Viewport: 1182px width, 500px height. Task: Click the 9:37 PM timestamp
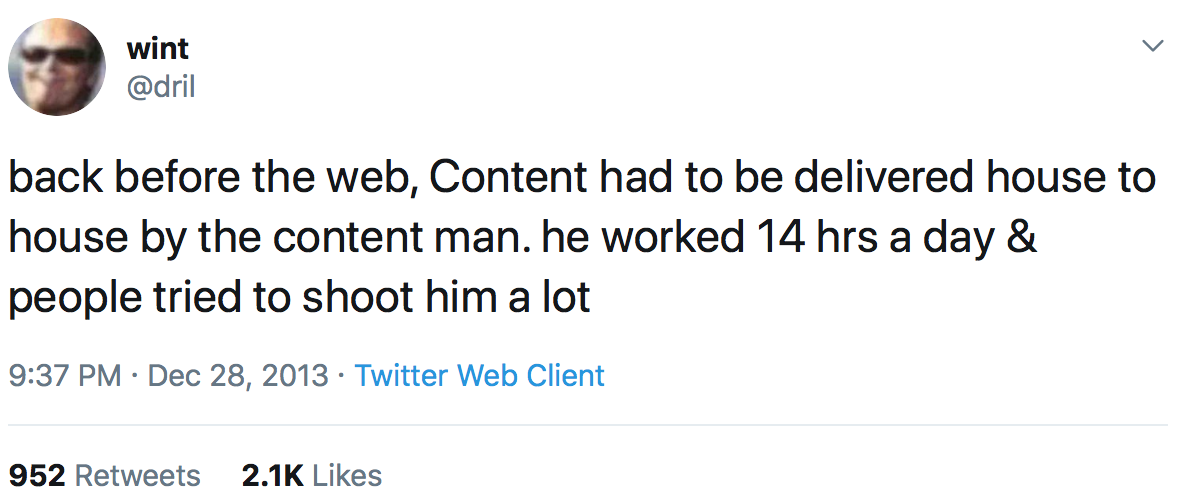click(64, 376)
